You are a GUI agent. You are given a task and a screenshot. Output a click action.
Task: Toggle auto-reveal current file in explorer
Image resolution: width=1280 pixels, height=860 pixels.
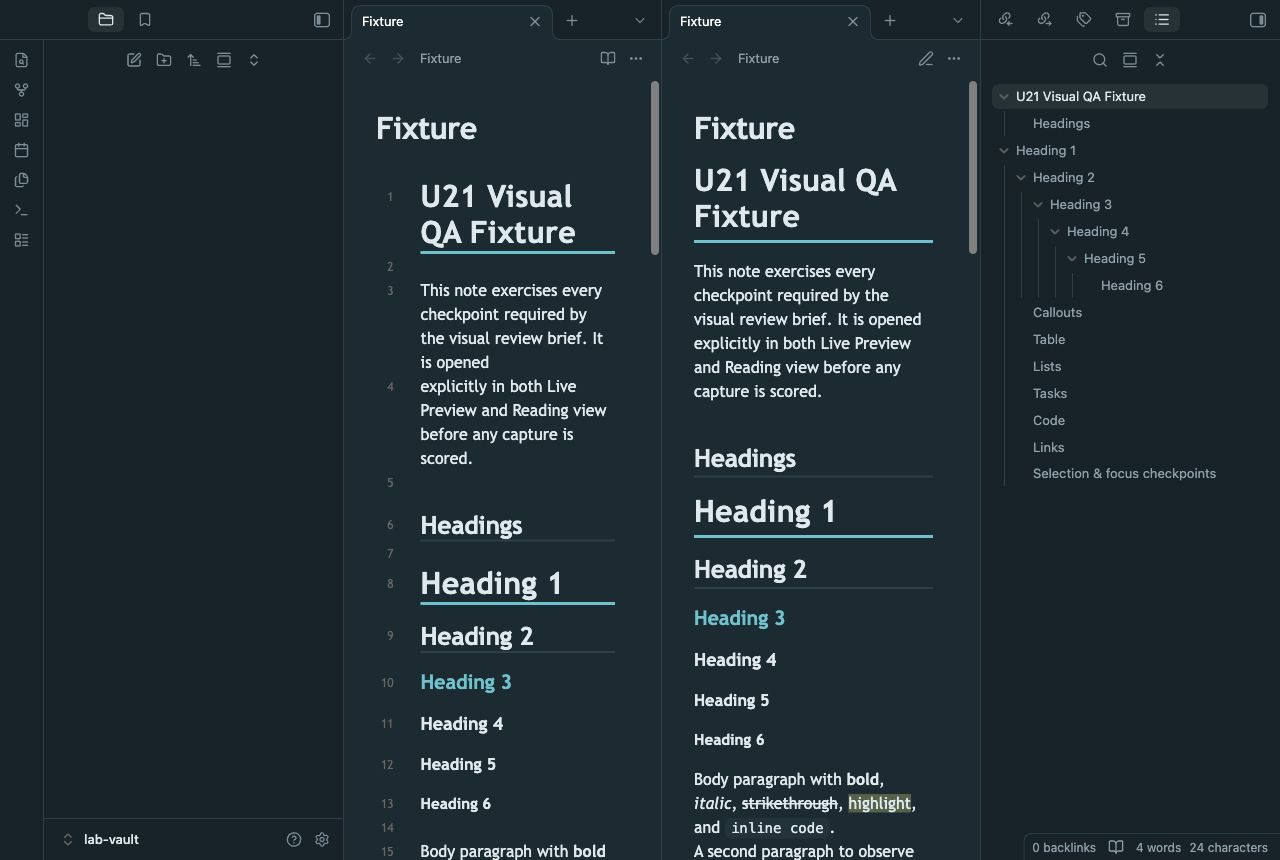(x=224, y=60)
